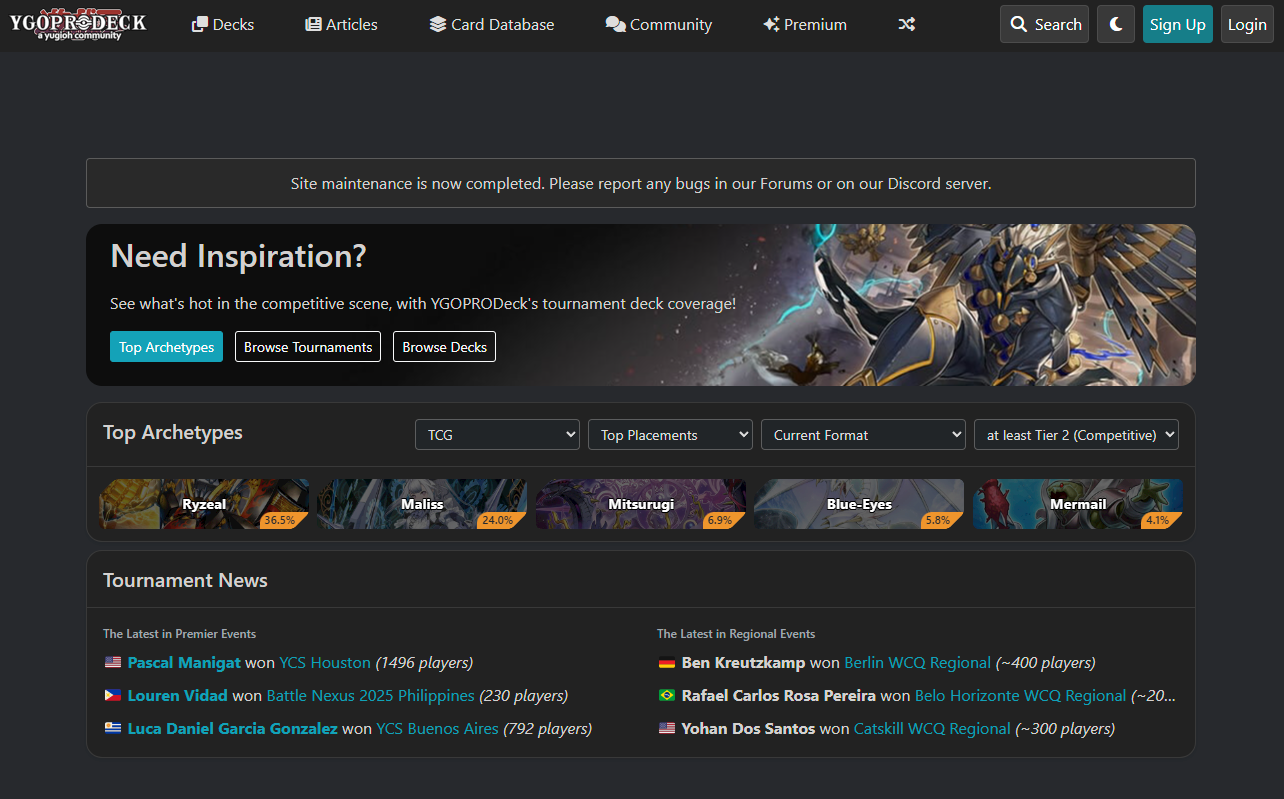1284x799 pixels.
Task: Click the Brazilian flag beside Rafael Carlos Rosa Pereira
Action: tap(667, 695)
